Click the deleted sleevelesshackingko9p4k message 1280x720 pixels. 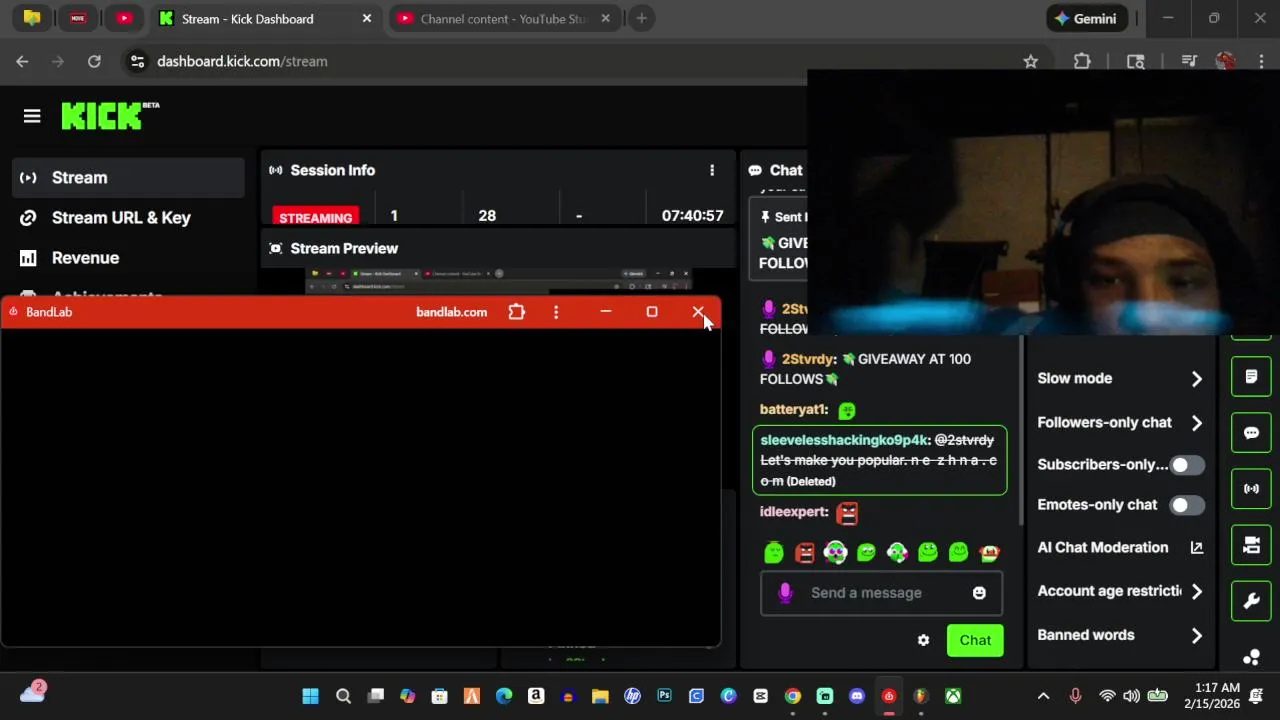click(x=880, y=460)
